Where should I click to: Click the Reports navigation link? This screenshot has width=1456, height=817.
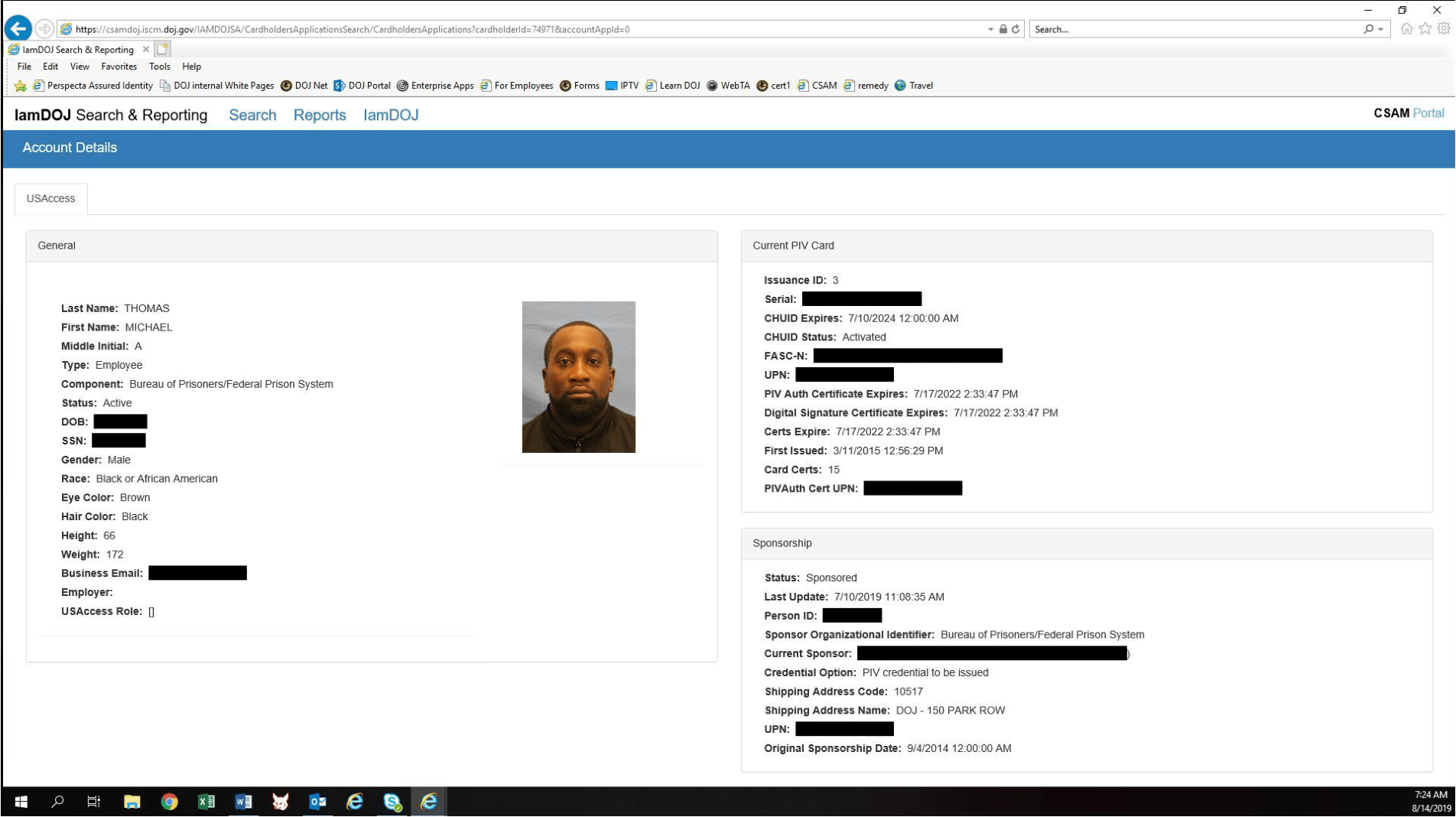[x=320, y=115]
